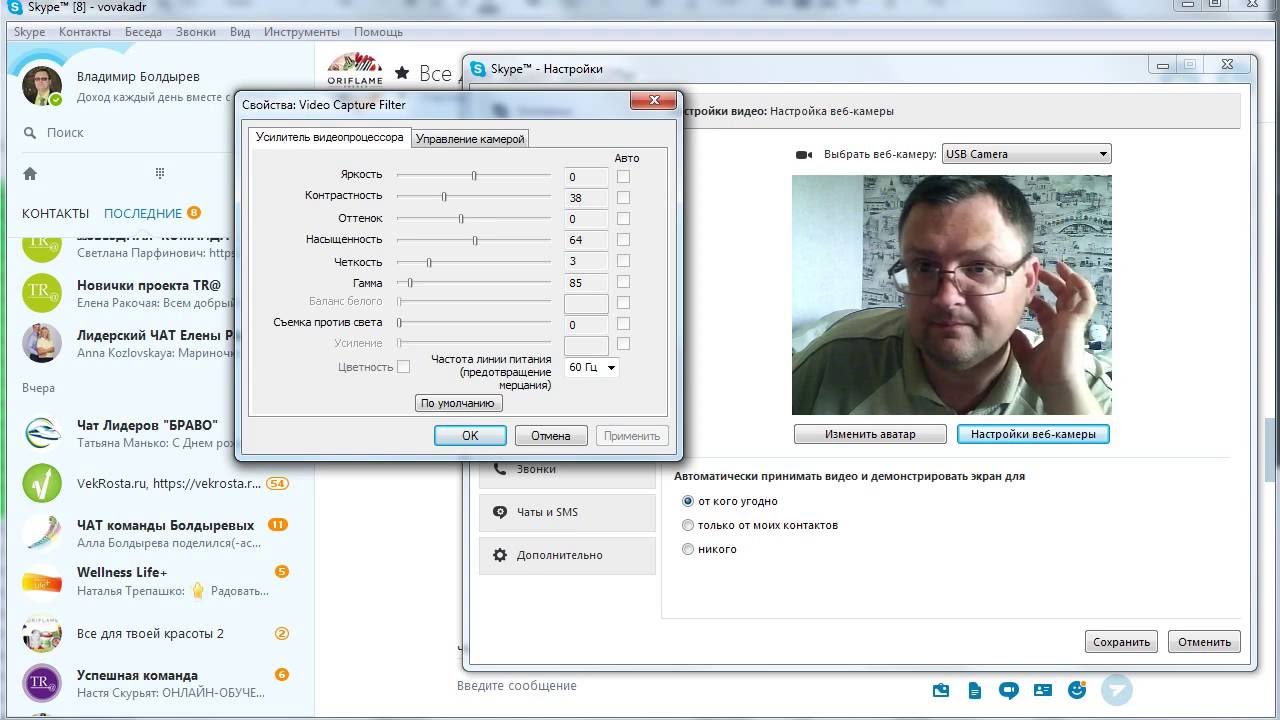Enable Auto checkbox for Оттенок
Image resolution: width=1280 pixels, height=720 pixels.
click(623, 218)
